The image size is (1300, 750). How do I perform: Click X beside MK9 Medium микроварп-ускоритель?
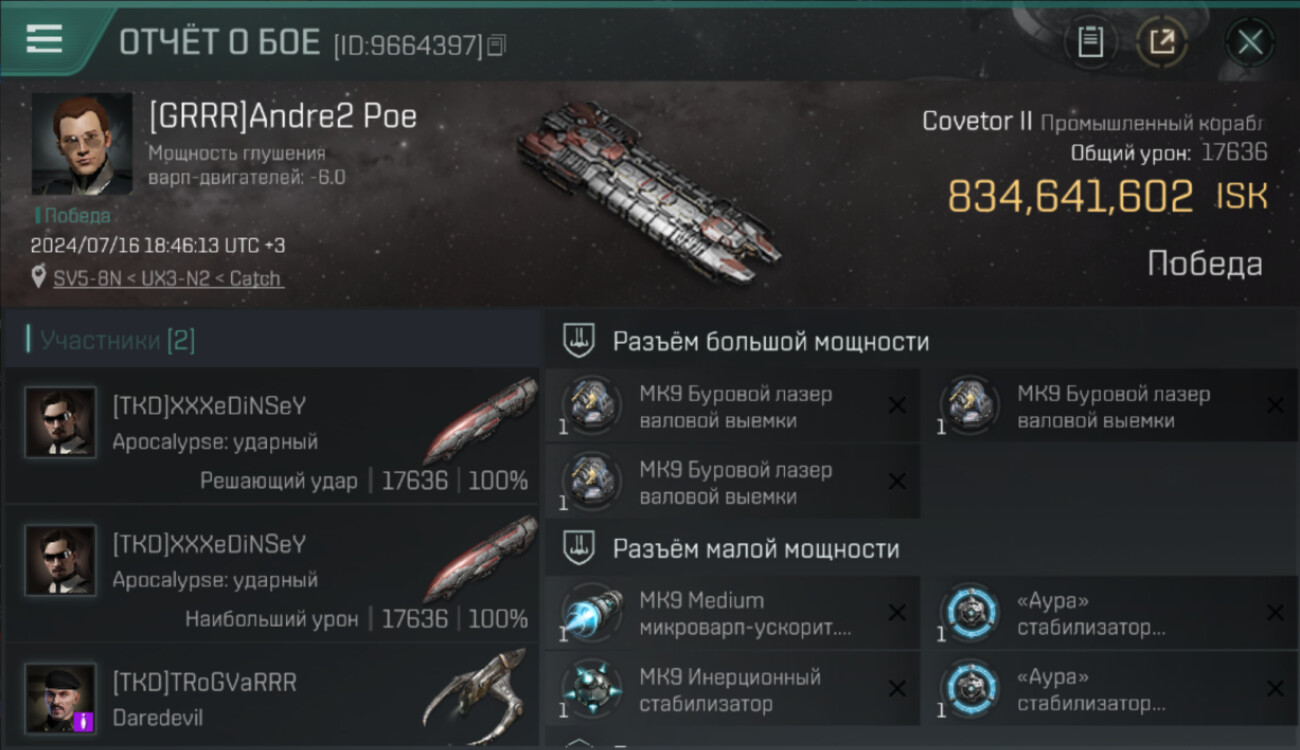[x=897, y=613]
